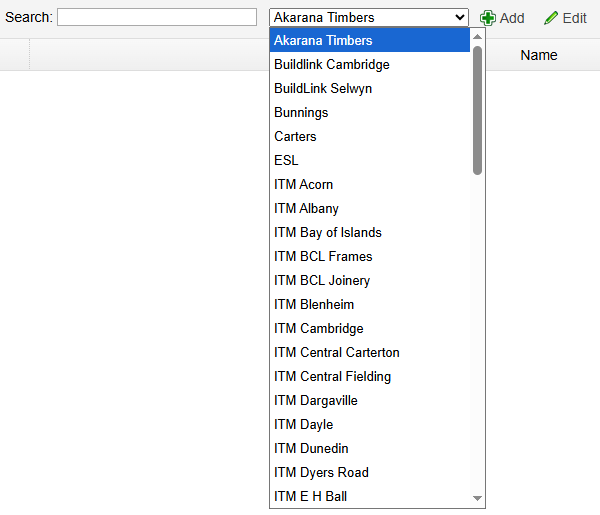Select ITM Acorn option

(x=304, y=185)
